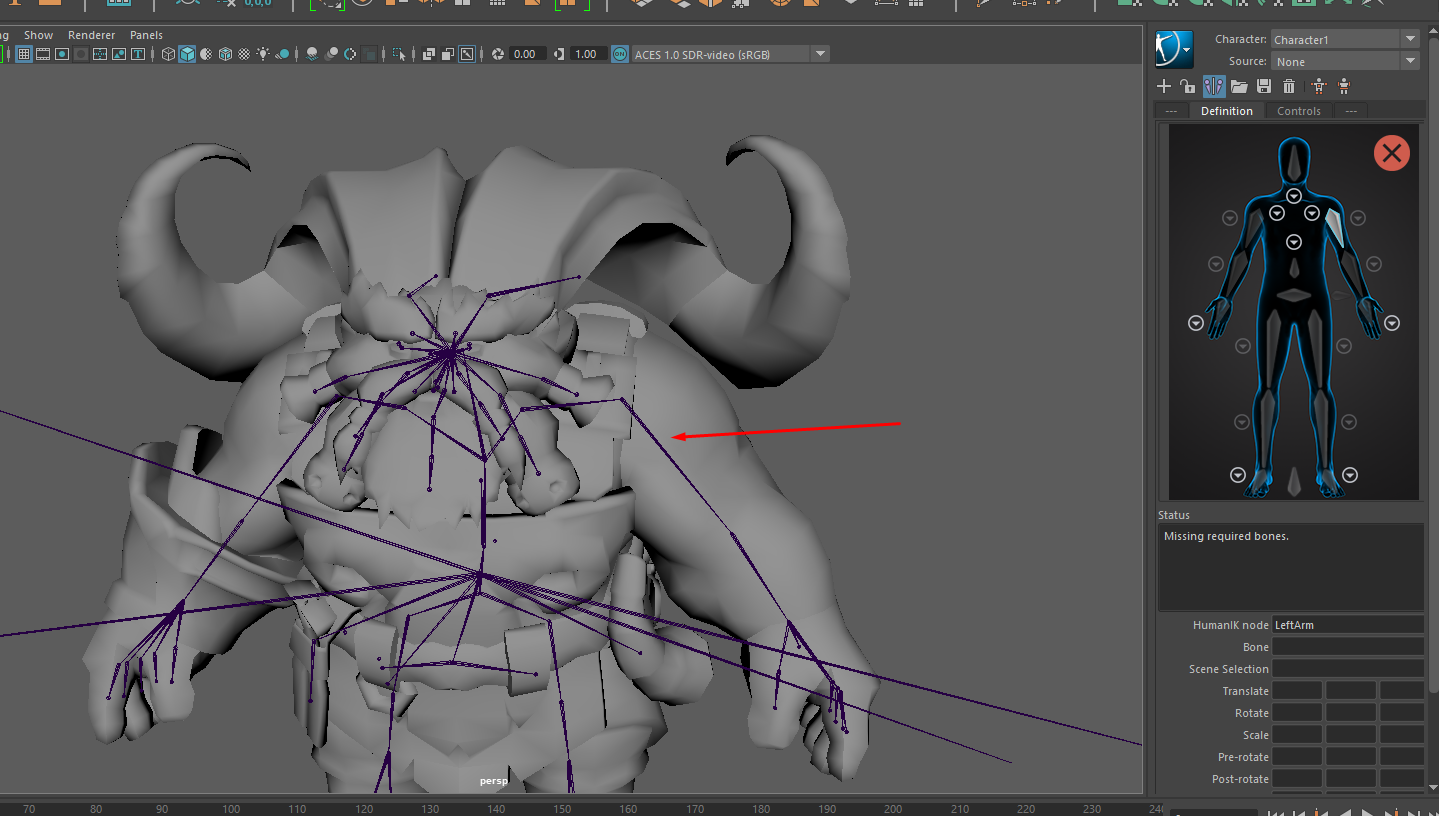Toggle the Mirror Matching button
Image resolution: width=1439 pixels, height=816 pixels.
tap(1214, 87)
